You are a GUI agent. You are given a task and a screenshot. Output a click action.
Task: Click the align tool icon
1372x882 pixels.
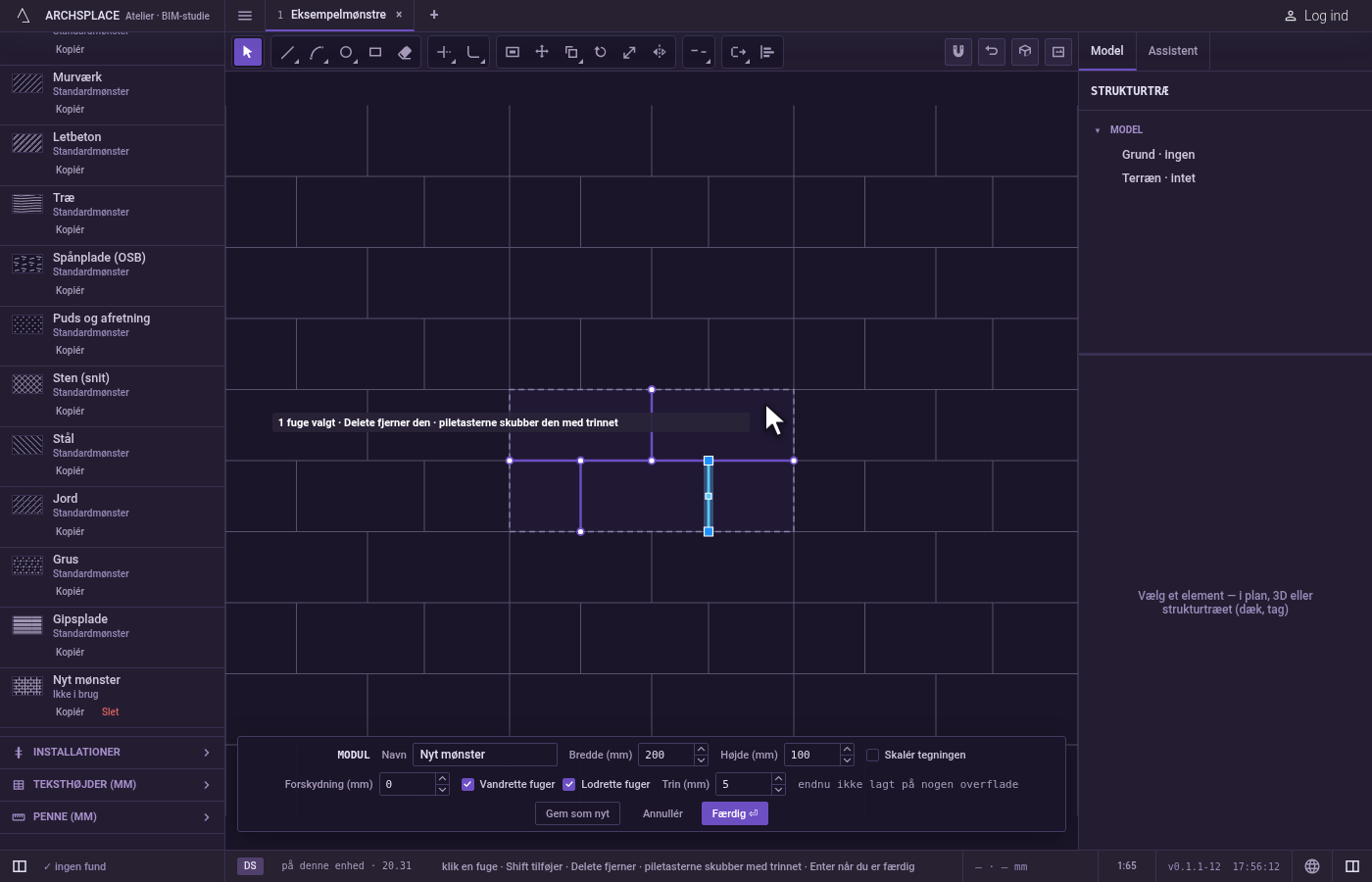[767, 52]
